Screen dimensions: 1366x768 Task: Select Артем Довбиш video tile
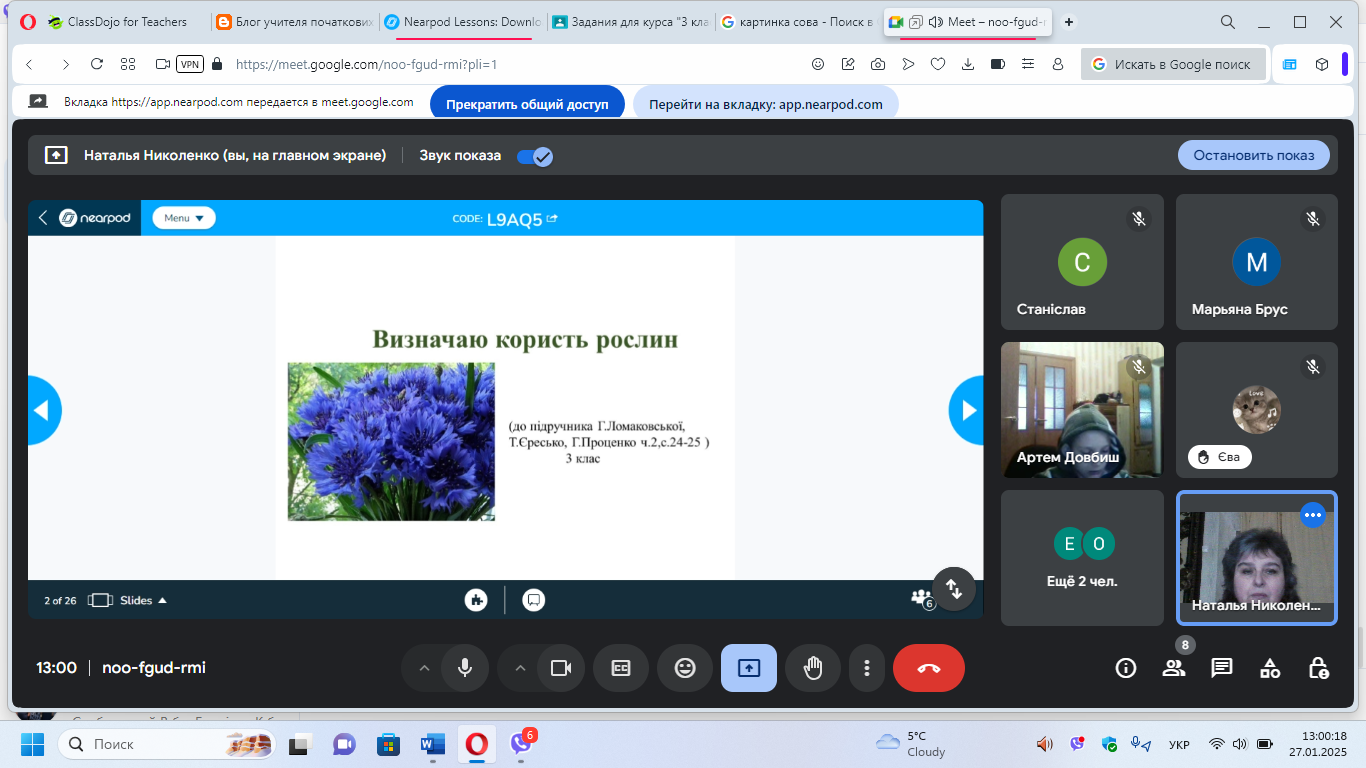pyautogui.click(x=1082, y=410)
